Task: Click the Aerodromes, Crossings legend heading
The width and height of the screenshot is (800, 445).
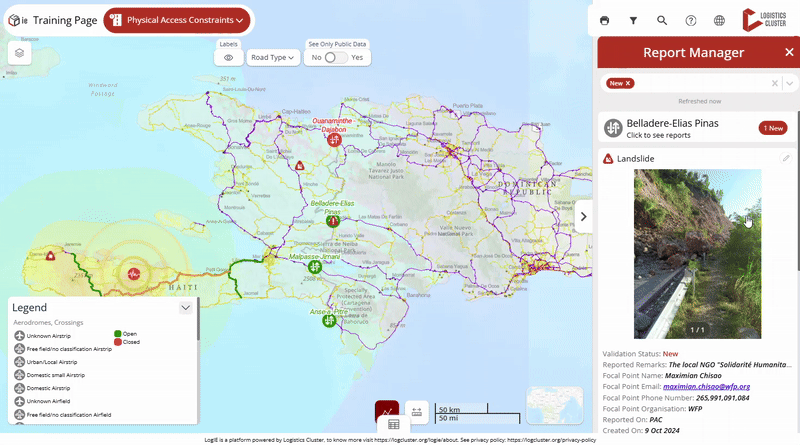Action: (48, 323)
